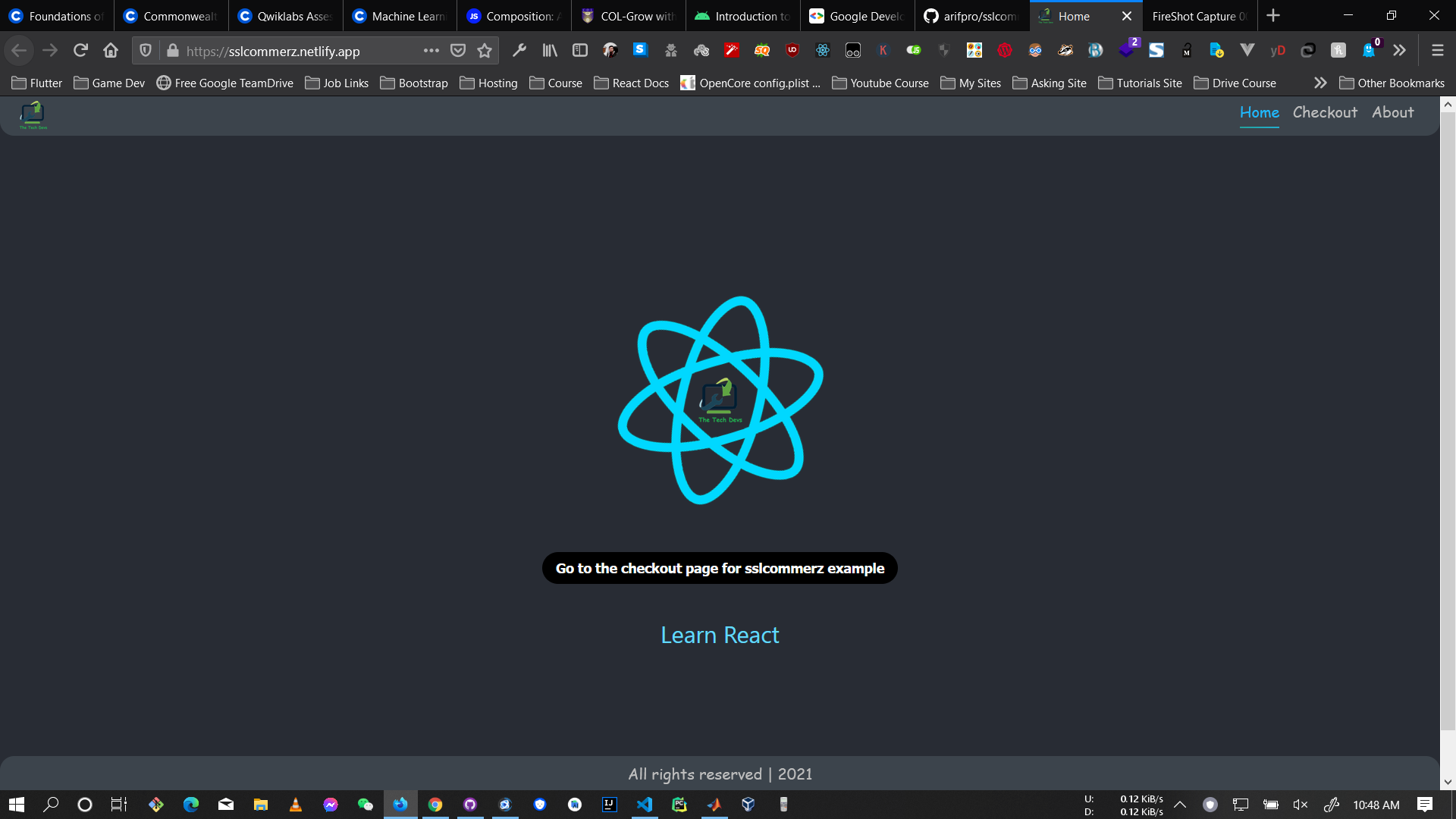This screenshot has height=819, width=1456.
Task: Toggle tracking protection shield icon
Action: 146,51
